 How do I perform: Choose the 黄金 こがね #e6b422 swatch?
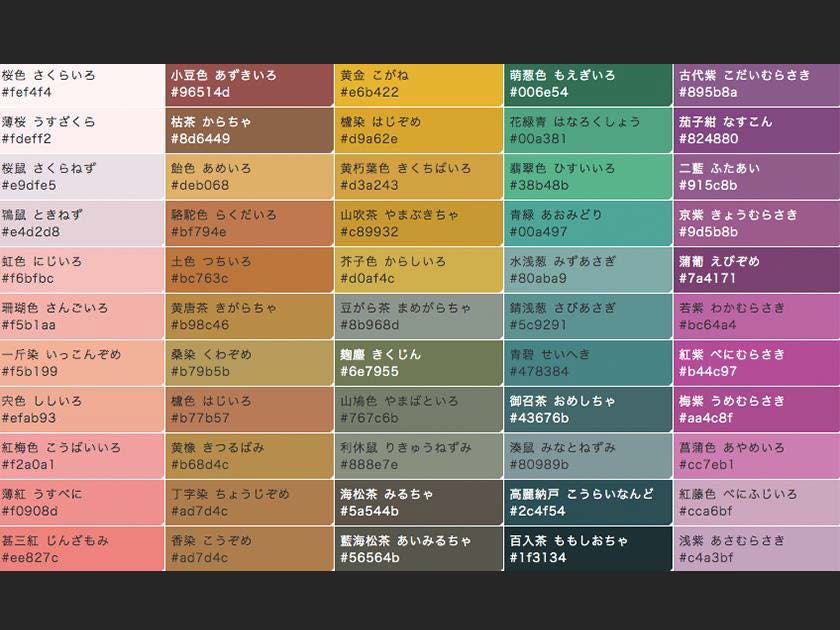click(418, 84)
